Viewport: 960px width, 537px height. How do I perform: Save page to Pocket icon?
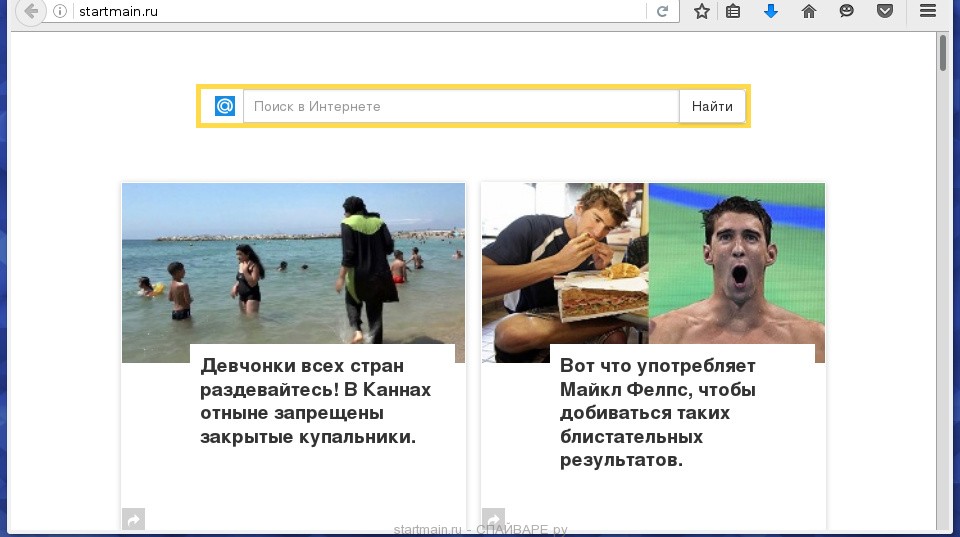pos(885,11)
